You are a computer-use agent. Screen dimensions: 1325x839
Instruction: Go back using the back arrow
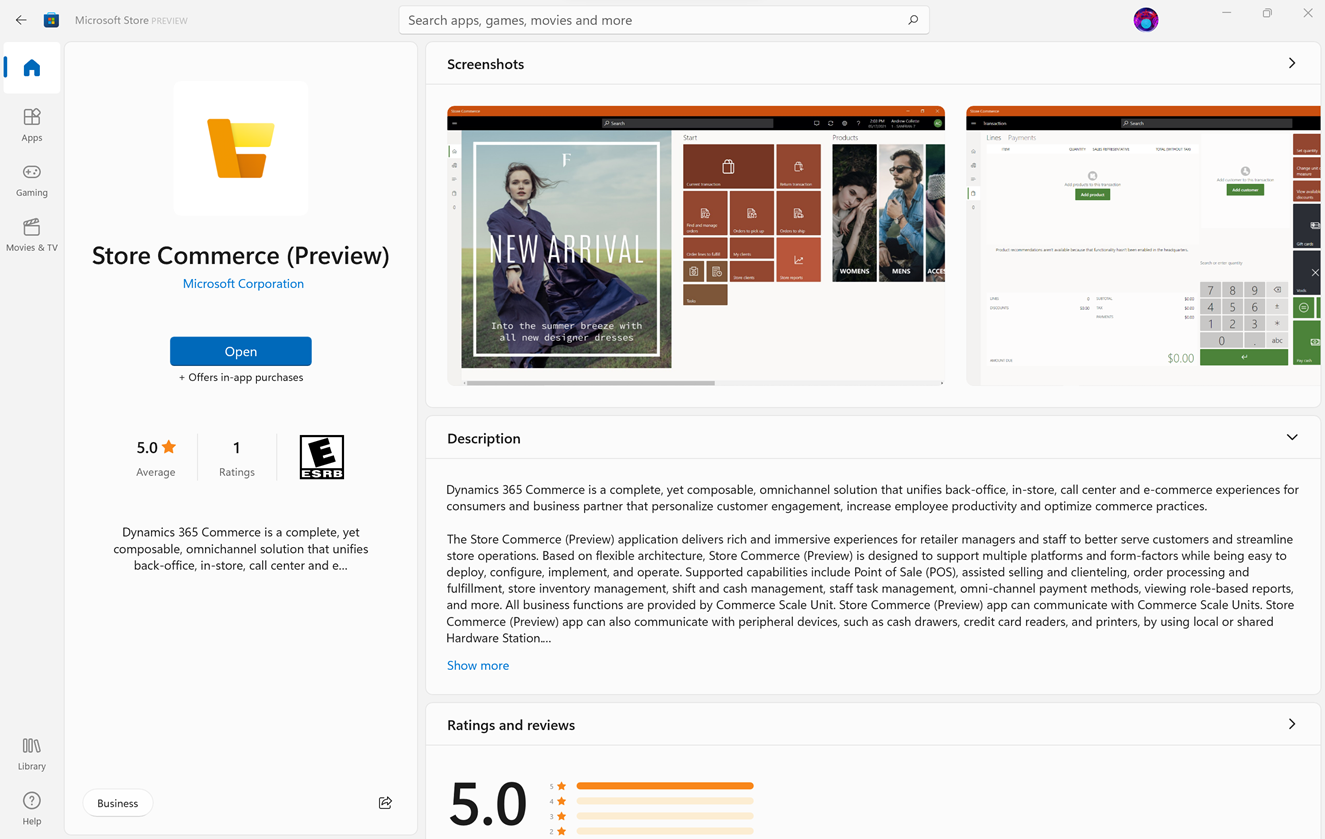click(x=21, y=20)
